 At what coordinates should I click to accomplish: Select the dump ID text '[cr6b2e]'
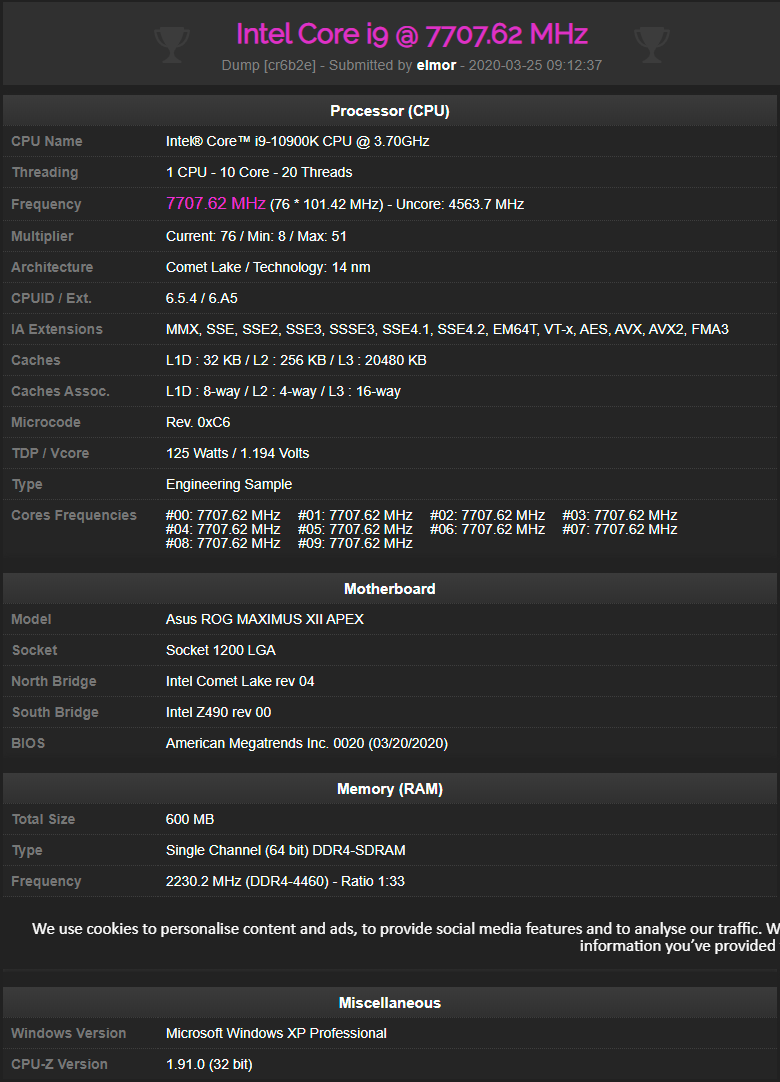click(x=290, y=66)
